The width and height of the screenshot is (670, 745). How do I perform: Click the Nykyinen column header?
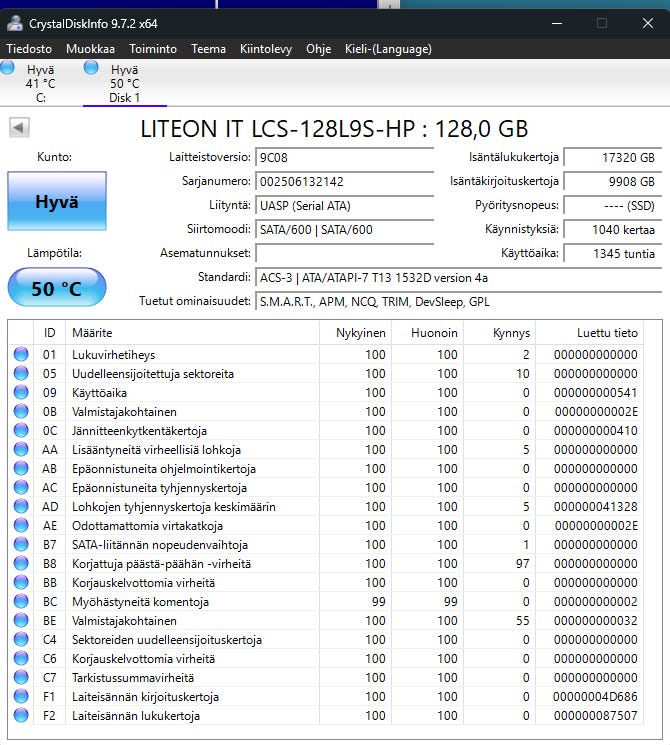(355, 333)
